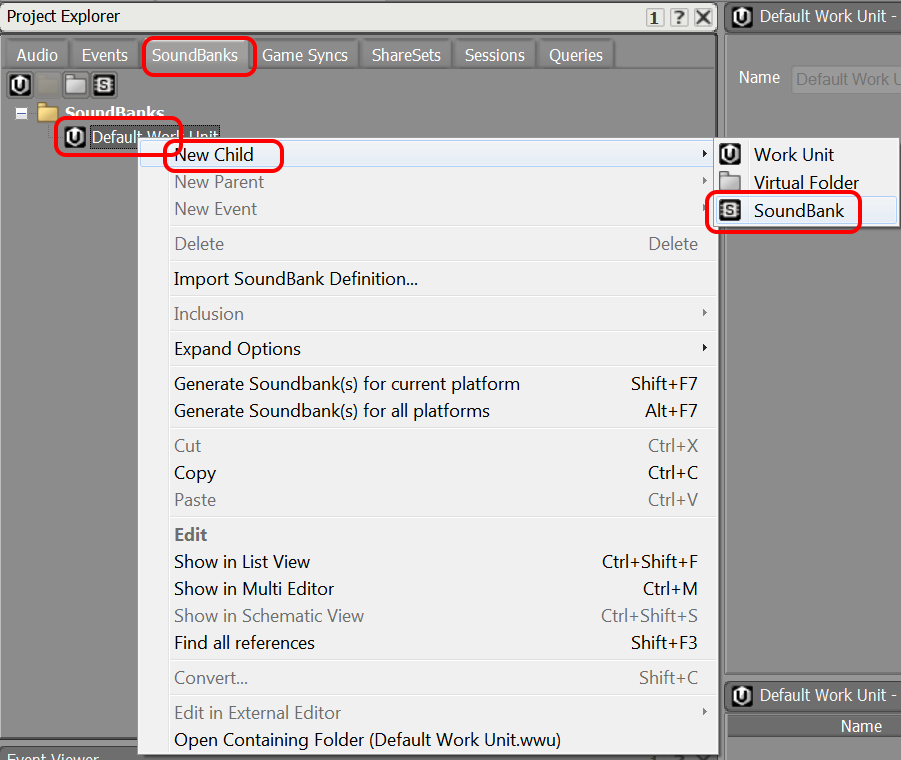Select the SoundBank creation icon in the toolbar

coord(104,85)
